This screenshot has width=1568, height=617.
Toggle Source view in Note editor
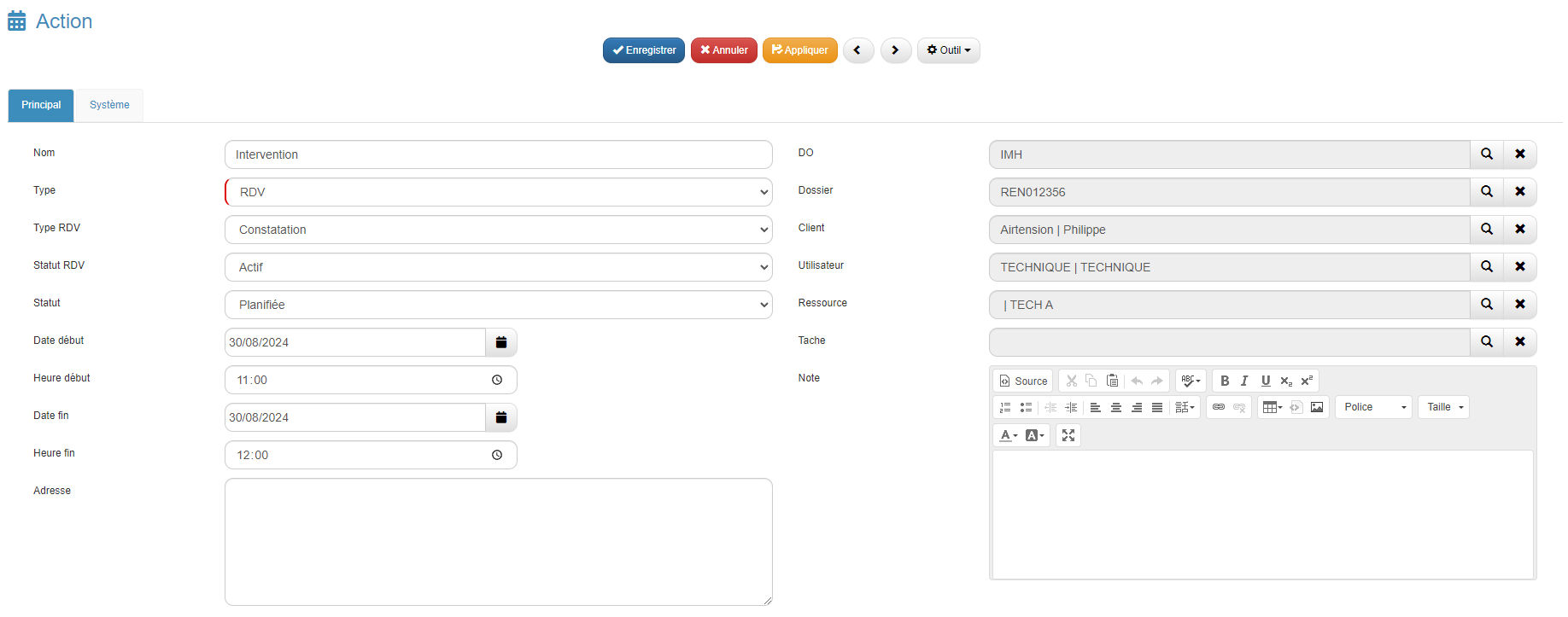(x=1023, y=381)
